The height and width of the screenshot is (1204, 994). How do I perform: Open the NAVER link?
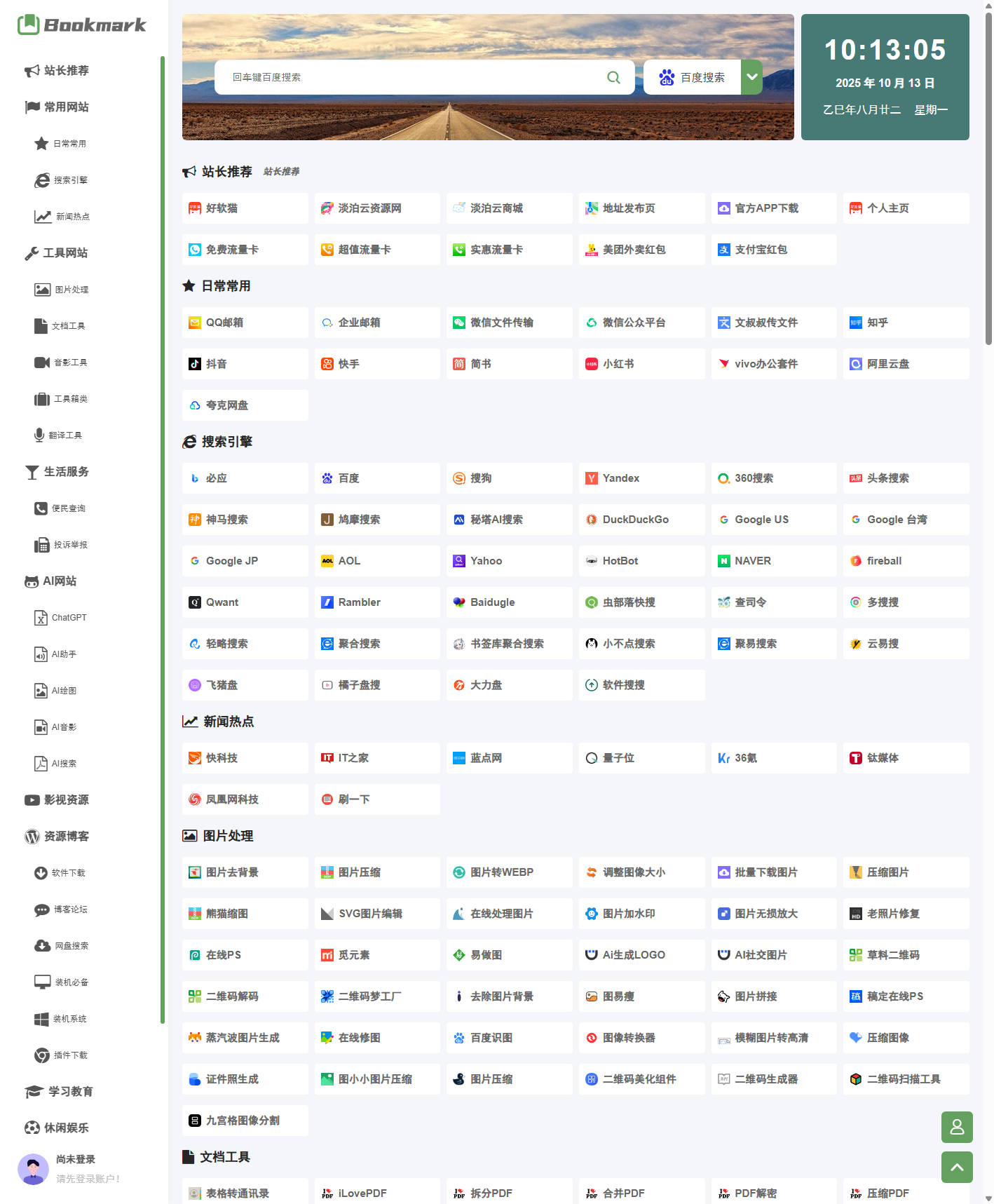(x=773, y=561)
